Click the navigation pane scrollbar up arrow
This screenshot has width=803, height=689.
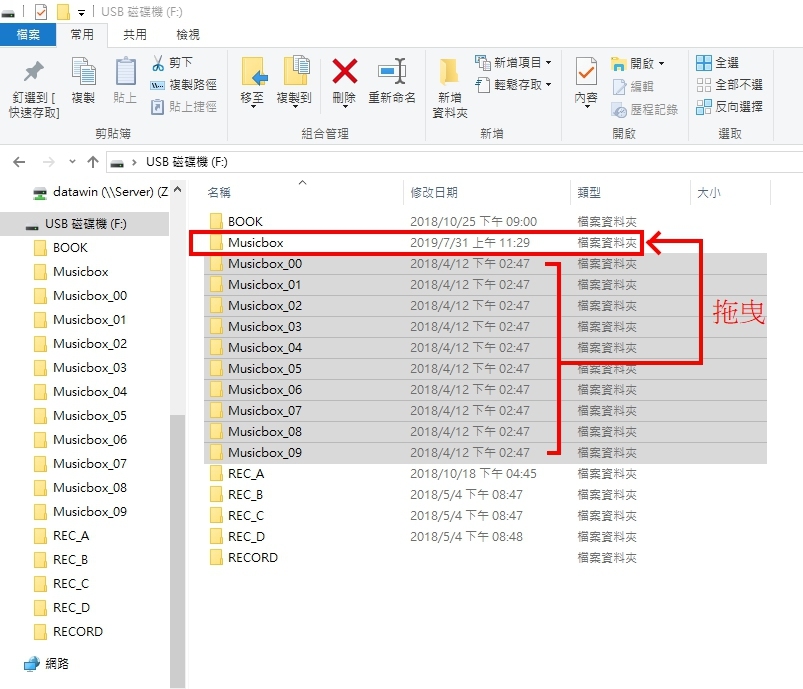[178, 190]
